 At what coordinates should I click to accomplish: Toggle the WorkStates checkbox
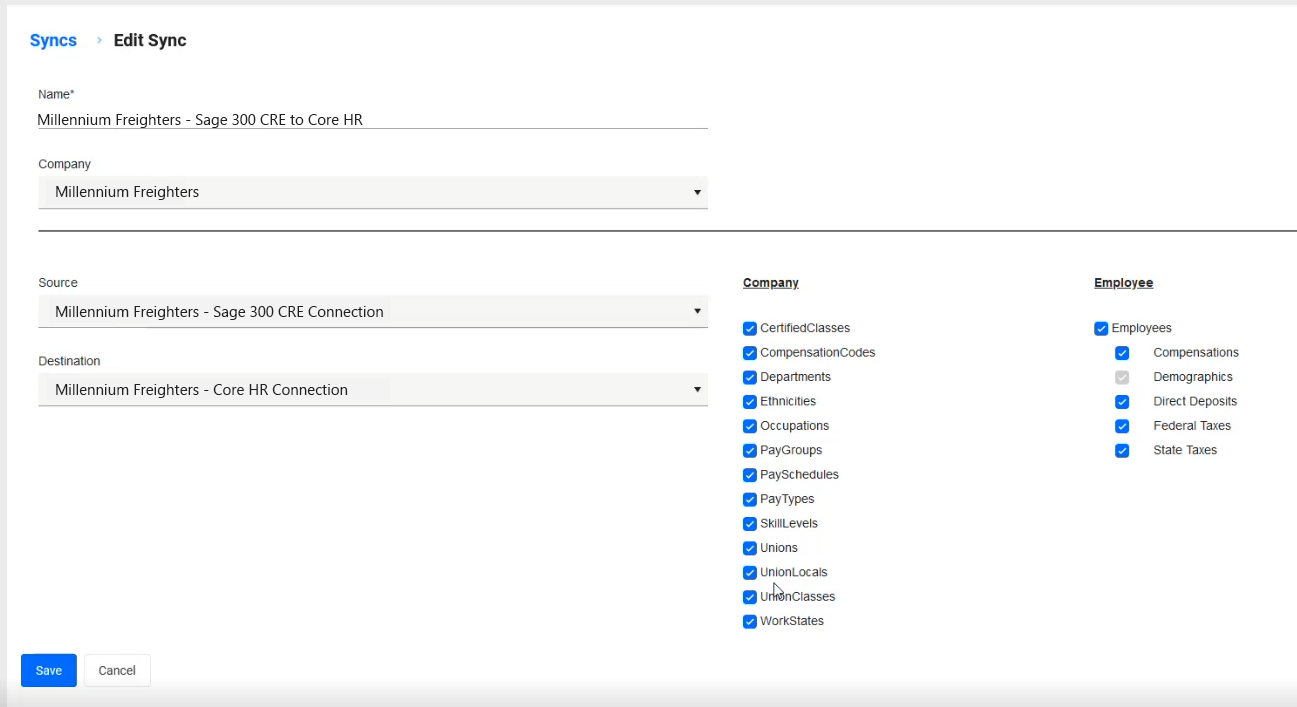click(750, 622)
